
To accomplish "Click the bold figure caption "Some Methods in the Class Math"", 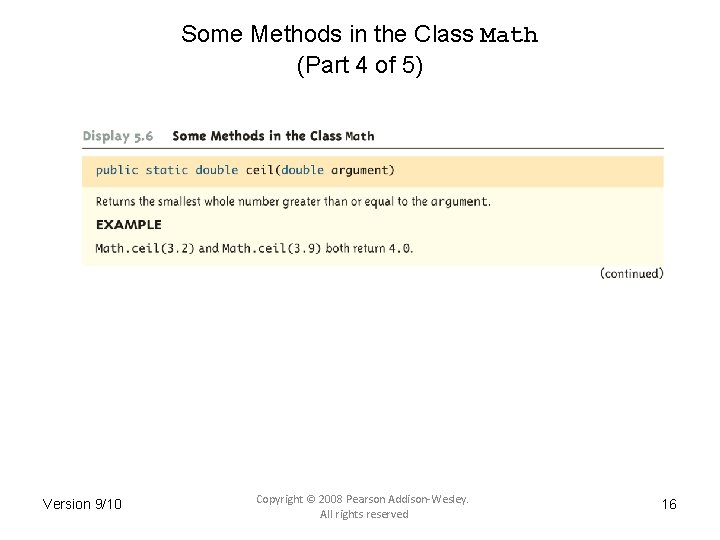I will (273, 136).
